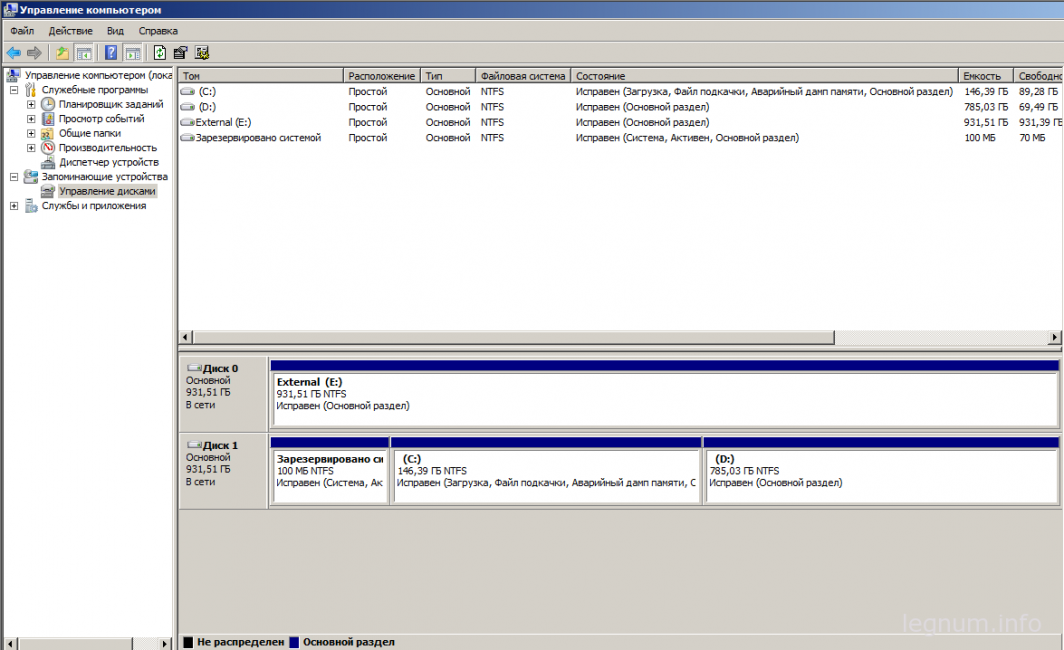Click the Производительность gauge icon

click(48, 147)
